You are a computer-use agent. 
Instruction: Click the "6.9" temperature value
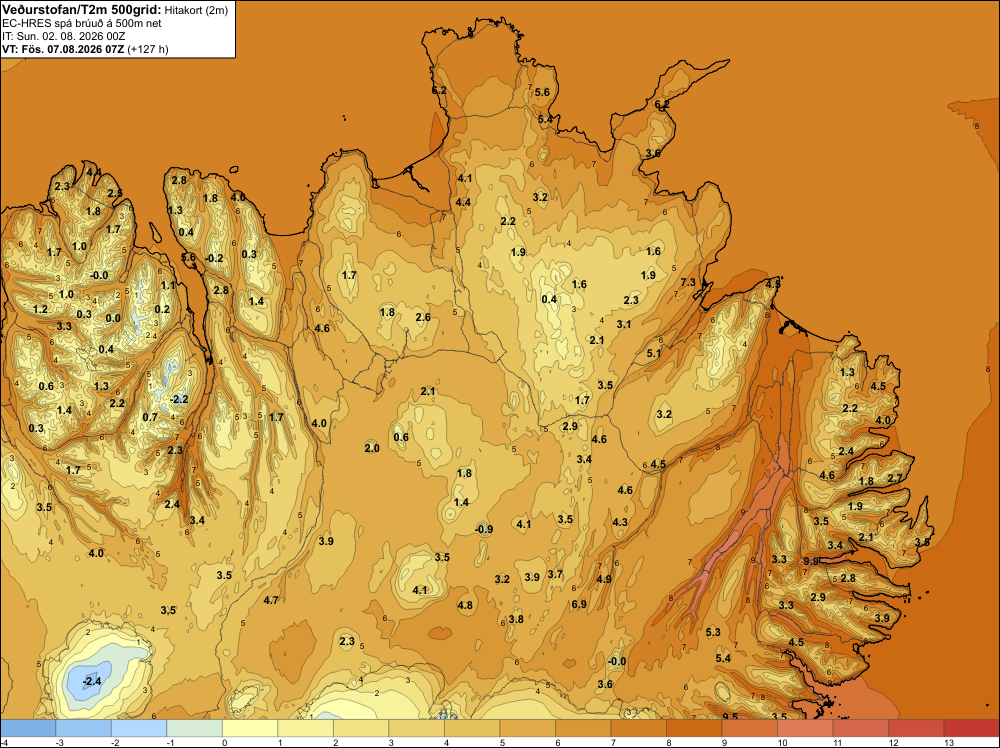579,604
